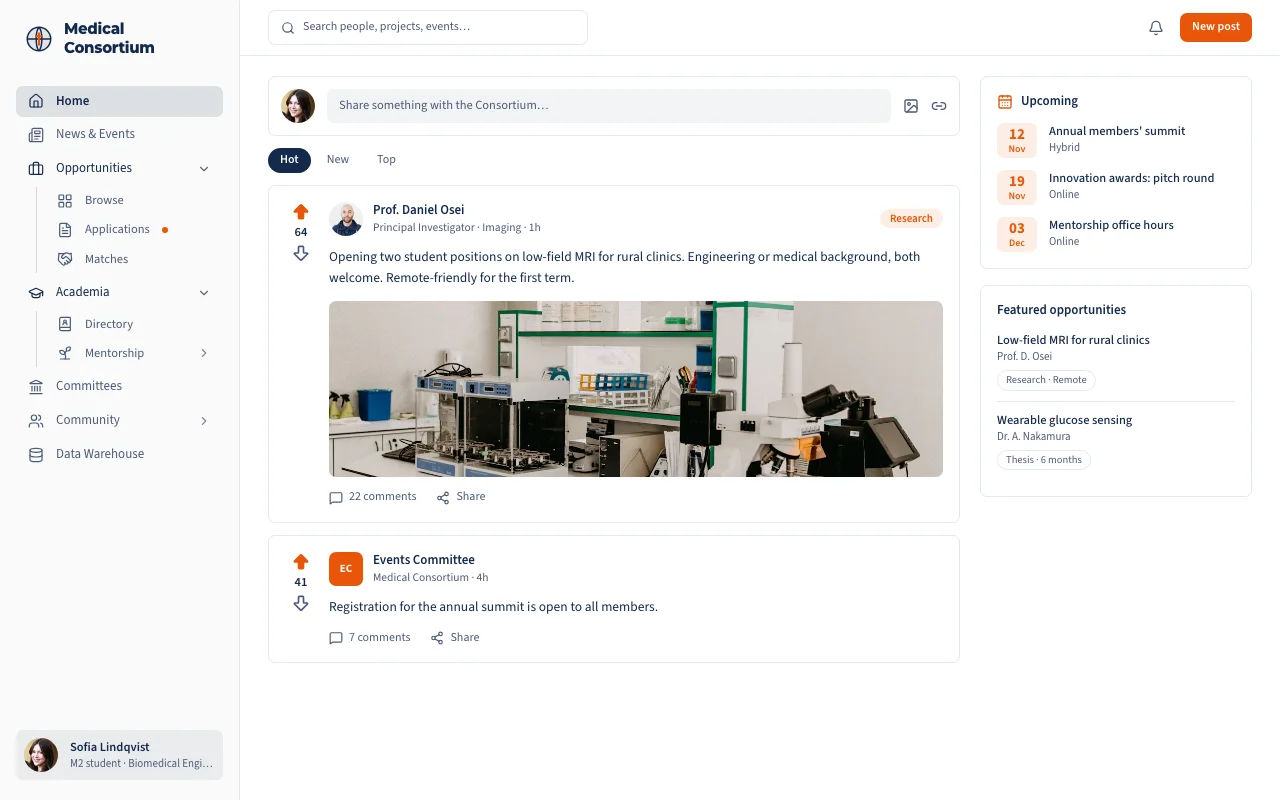Go to Home in the sidebar
Screen dimensions: 1280x800
pos(119,101)
